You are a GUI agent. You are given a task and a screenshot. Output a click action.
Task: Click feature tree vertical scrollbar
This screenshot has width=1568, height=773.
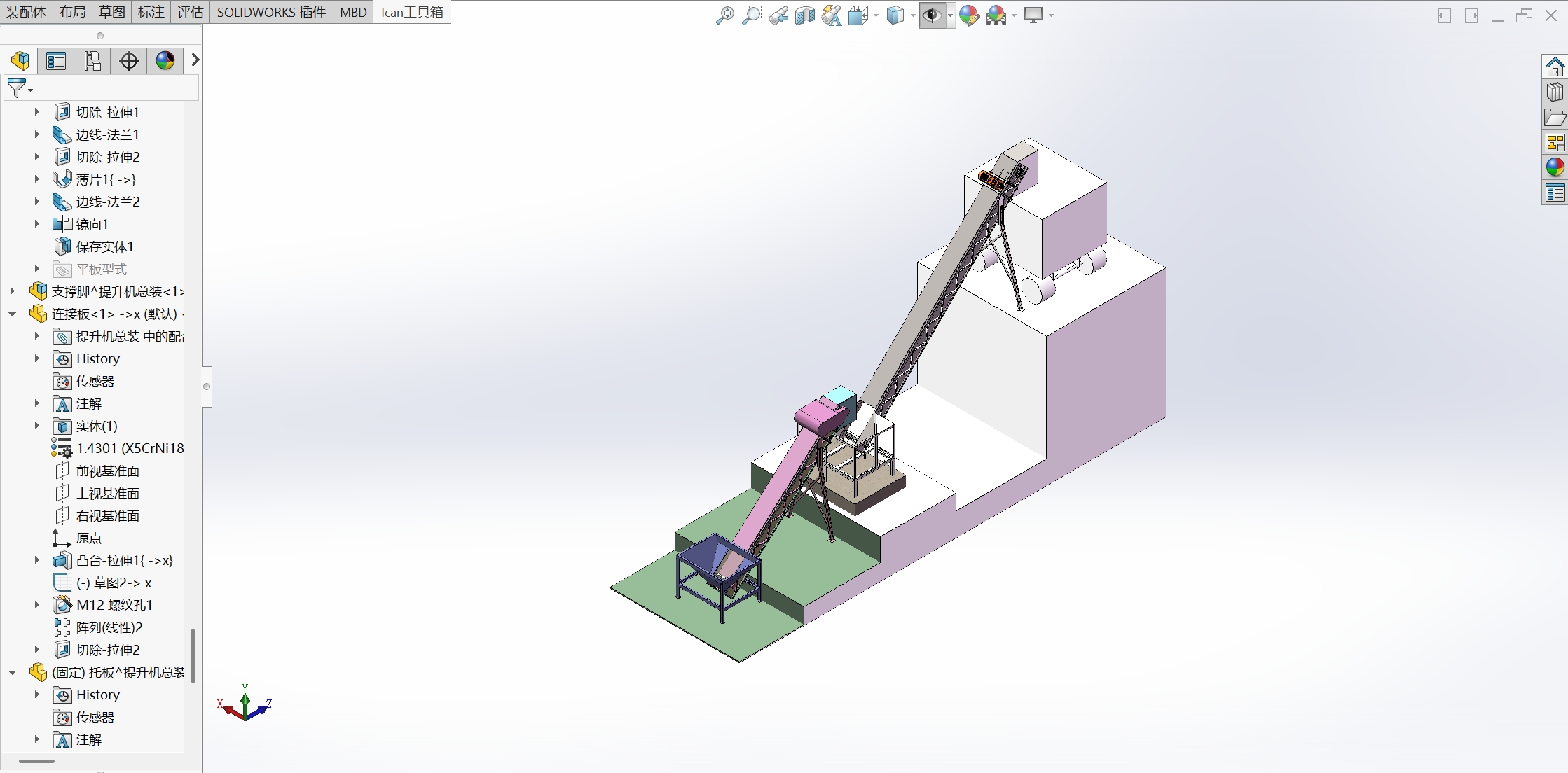pos(193,655)
